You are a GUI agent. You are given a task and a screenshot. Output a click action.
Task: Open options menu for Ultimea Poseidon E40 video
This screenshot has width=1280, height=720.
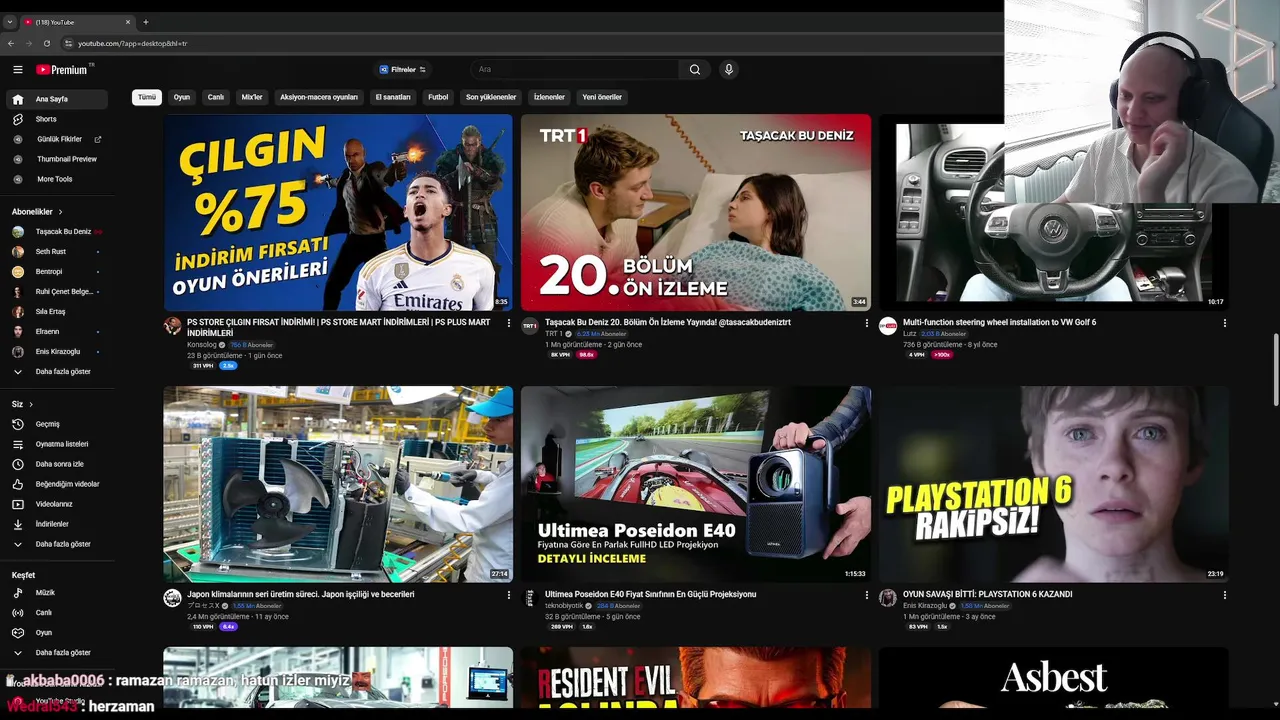[867, 595]
